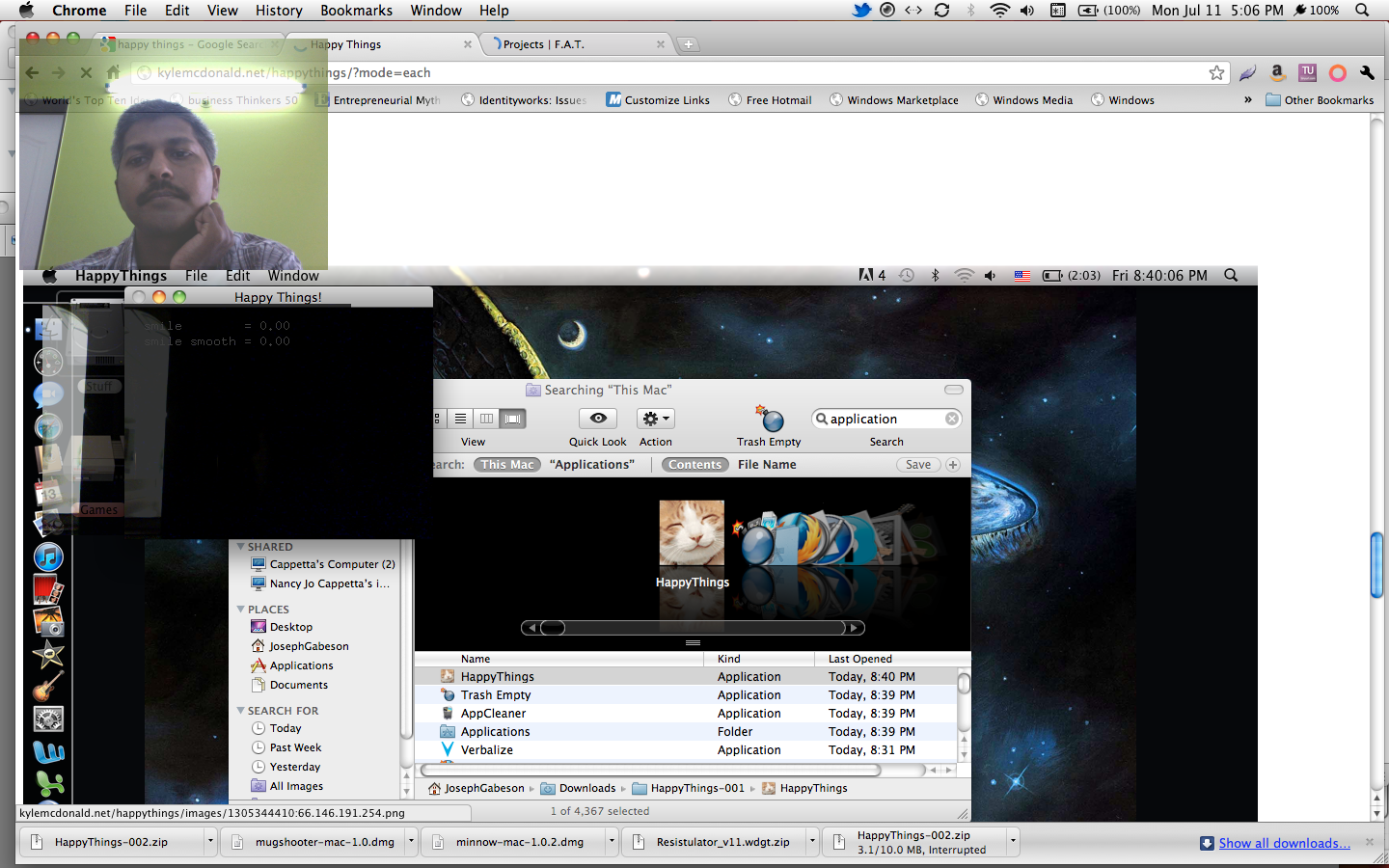Open dropdown arrow for the interrupted HappyThings-002.zip download

(x=1013, y=842)
